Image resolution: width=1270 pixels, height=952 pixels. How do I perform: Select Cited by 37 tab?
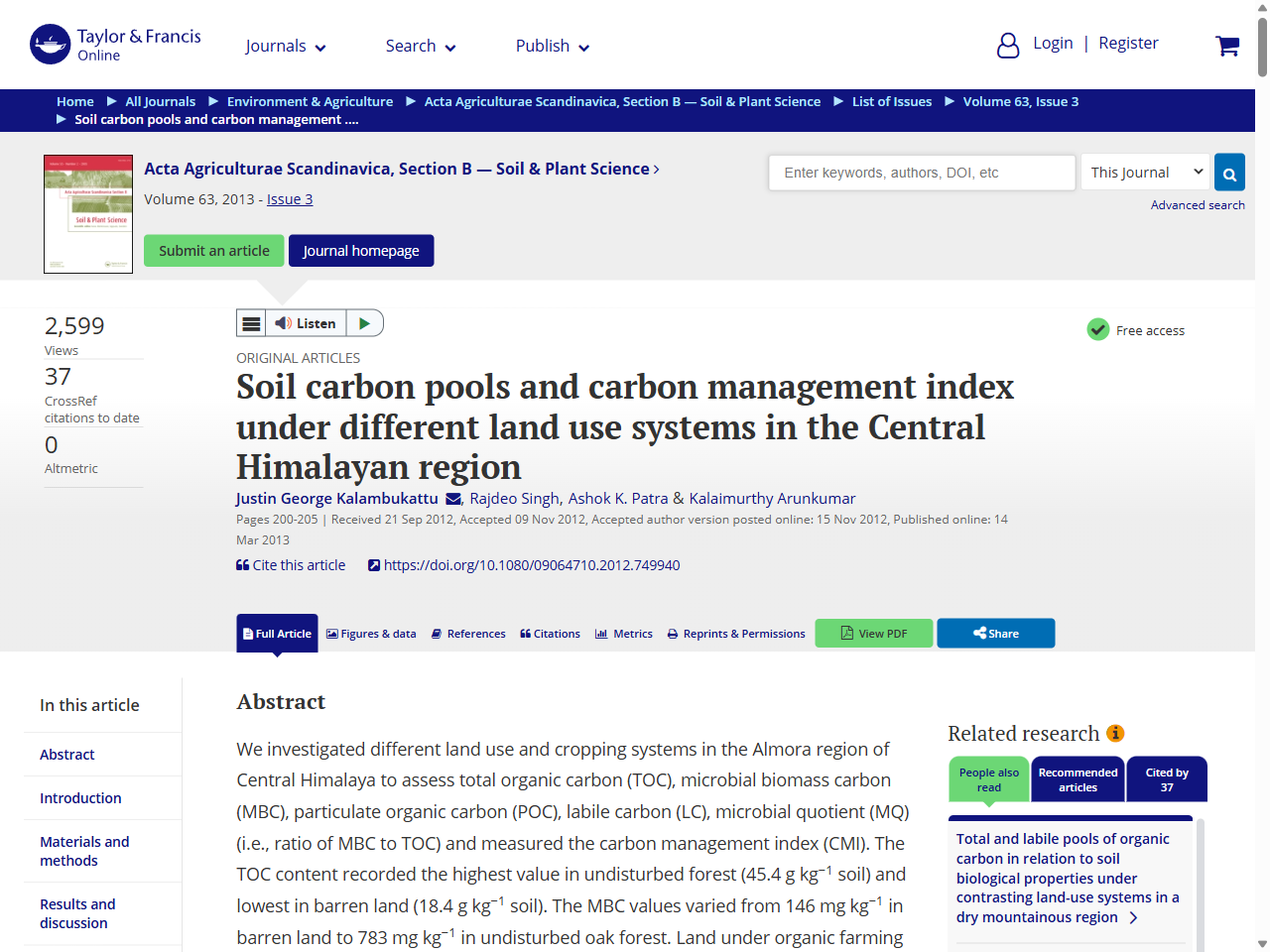(x=1167, y=779)
